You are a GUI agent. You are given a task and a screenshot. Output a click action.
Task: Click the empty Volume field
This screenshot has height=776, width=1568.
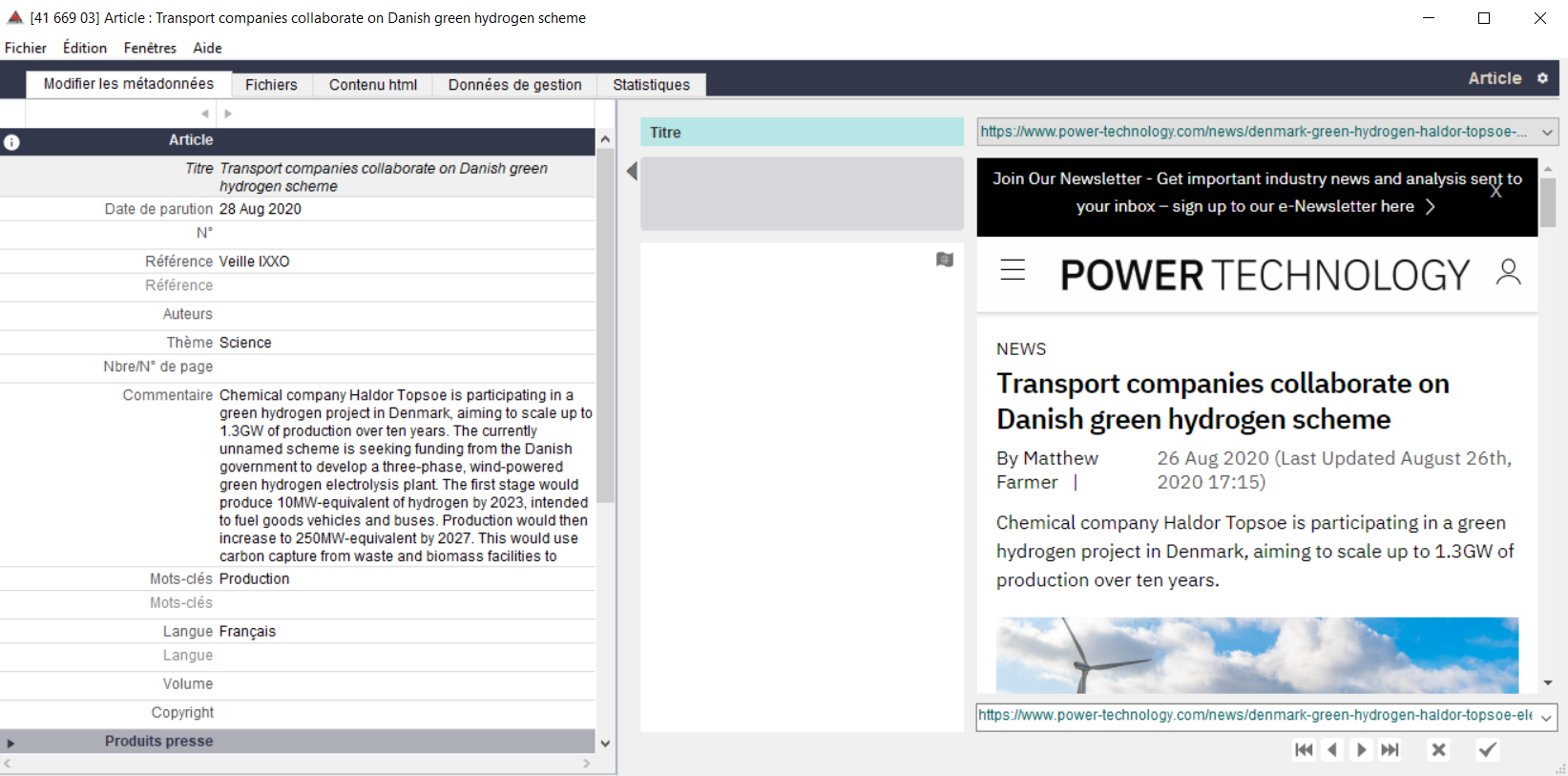pos(407,684)
